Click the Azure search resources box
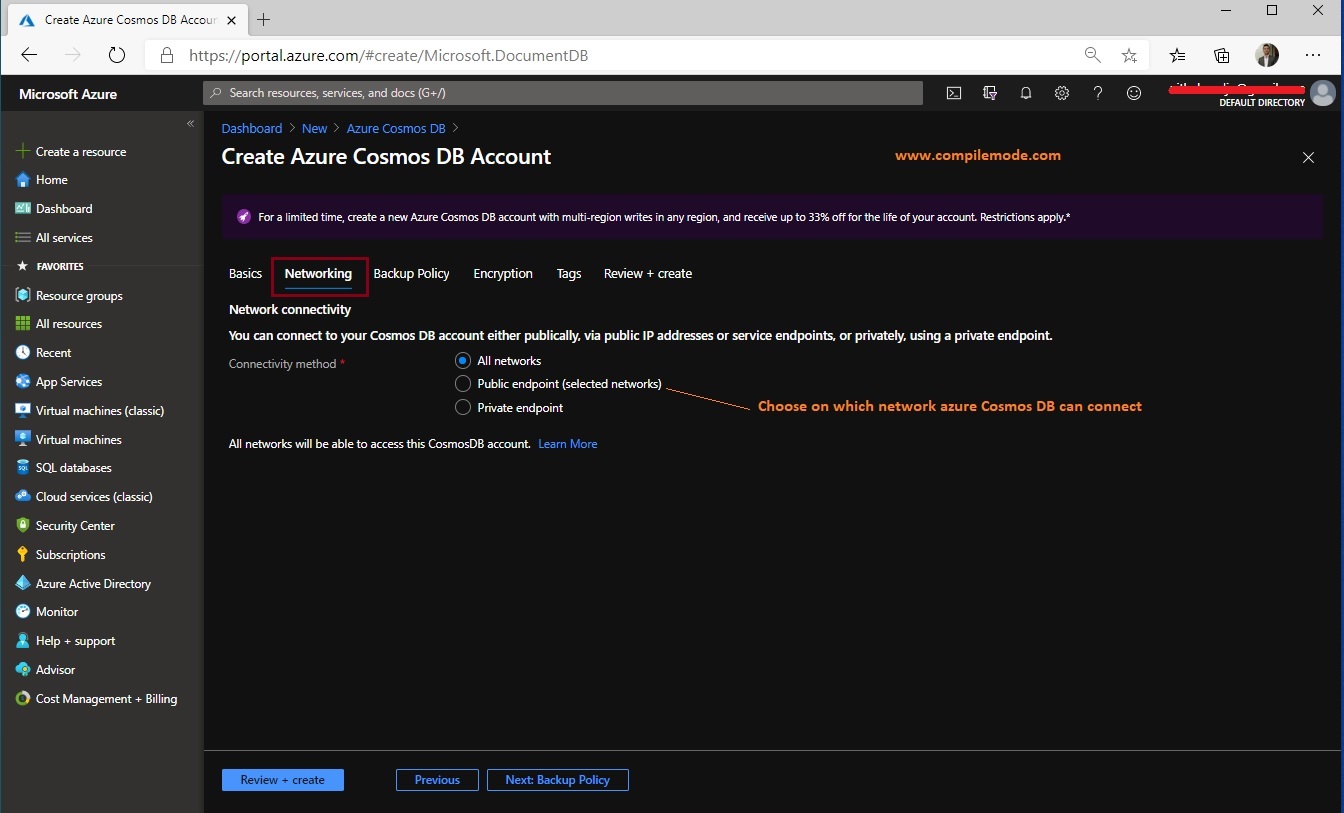This screenshot has width=1344, height=813. click(x=563, y=93)
